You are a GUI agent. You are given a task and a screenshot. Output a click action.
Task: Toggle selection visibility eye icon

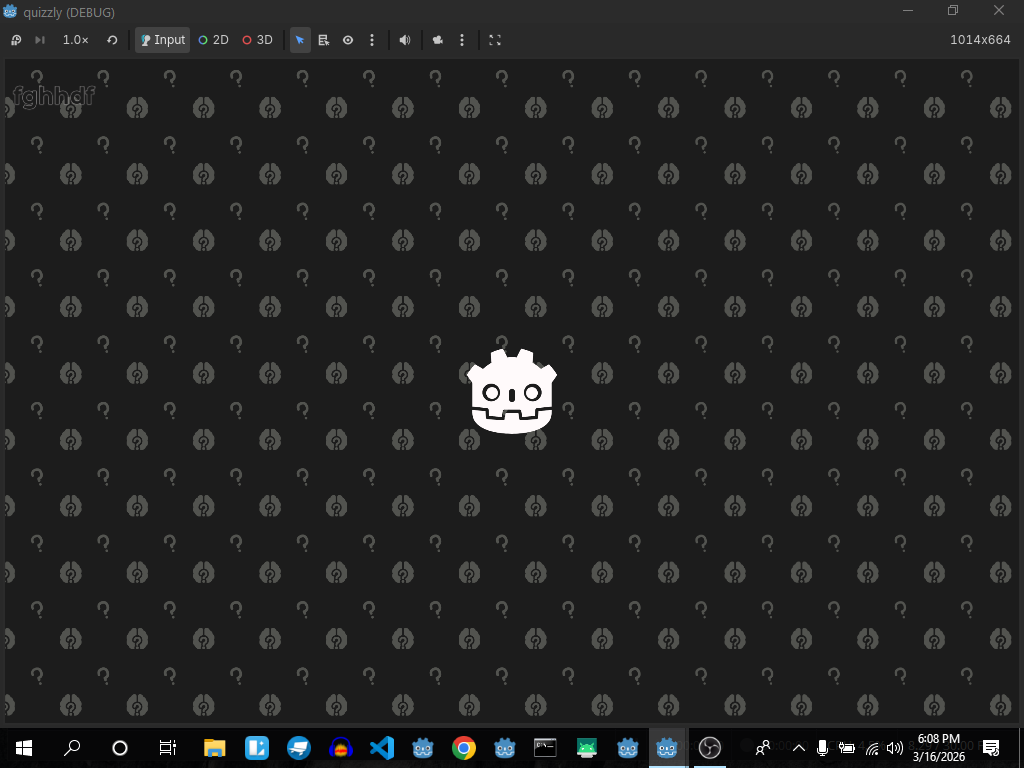tap(348, 40)
